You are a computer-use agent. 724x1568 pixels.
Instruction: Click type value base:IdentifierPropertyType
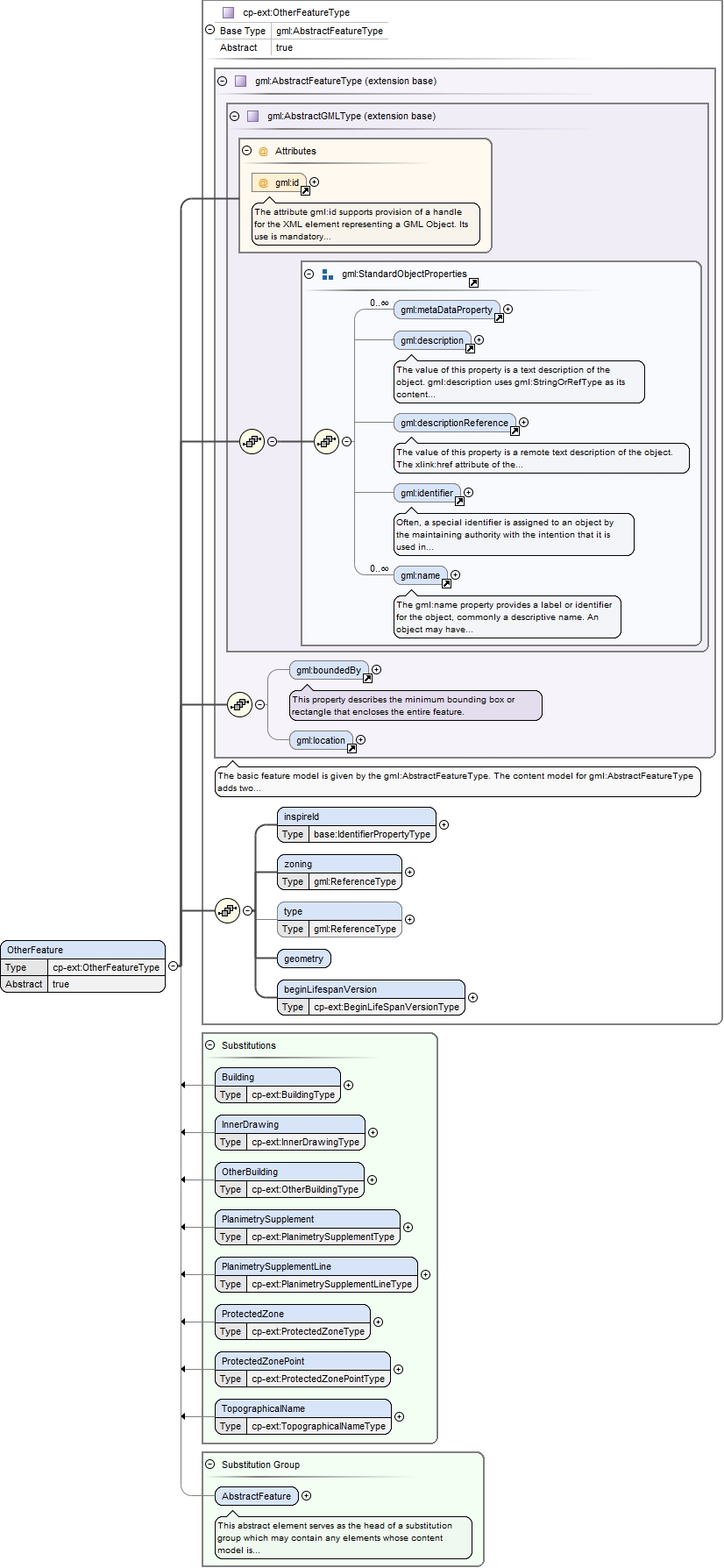(373, 834)
